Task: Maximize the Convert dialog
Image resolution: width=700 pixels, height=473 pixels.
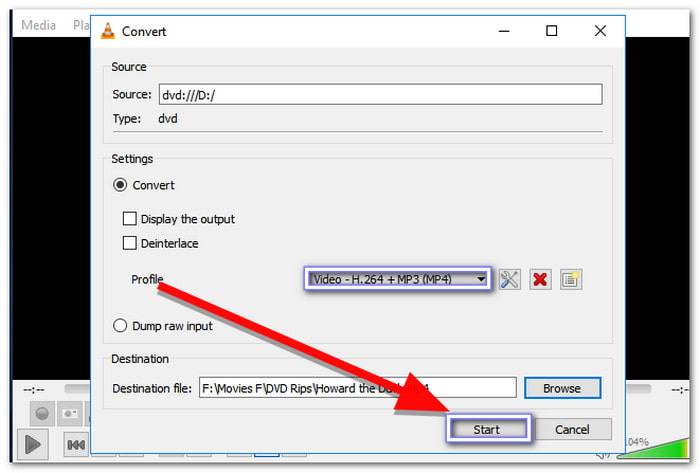Action: [x=552, y=31]
